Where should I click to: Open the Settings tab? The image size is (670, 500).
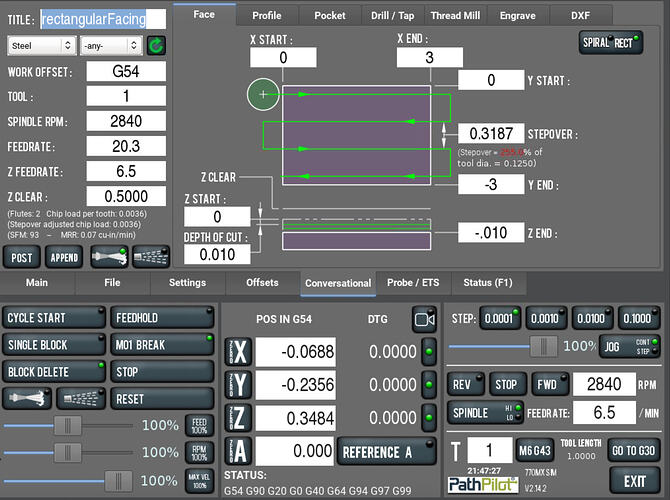(187, 282)
